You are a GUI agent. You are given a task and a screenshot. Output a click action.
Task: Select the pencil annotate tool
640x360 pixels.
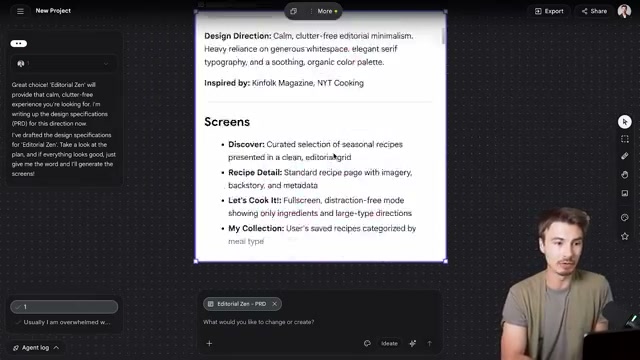(x=624, y=156)
